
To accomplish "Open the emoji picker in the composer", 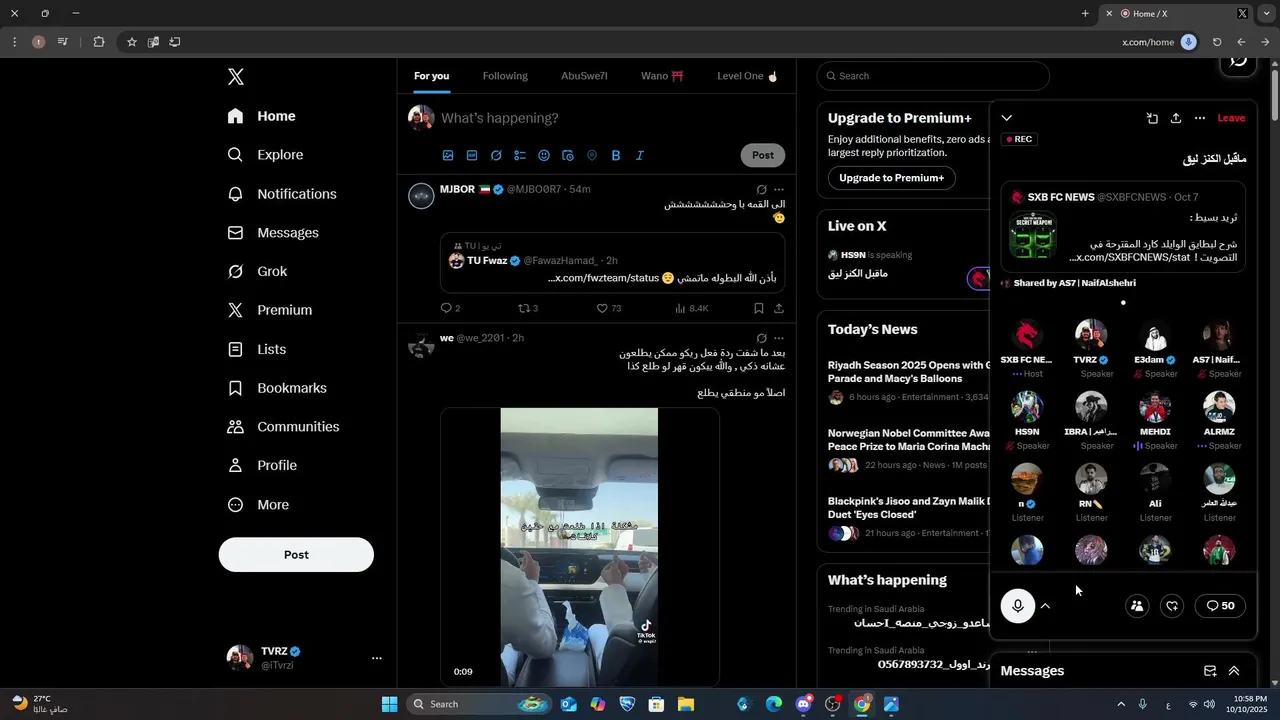I will click(544, 155).
